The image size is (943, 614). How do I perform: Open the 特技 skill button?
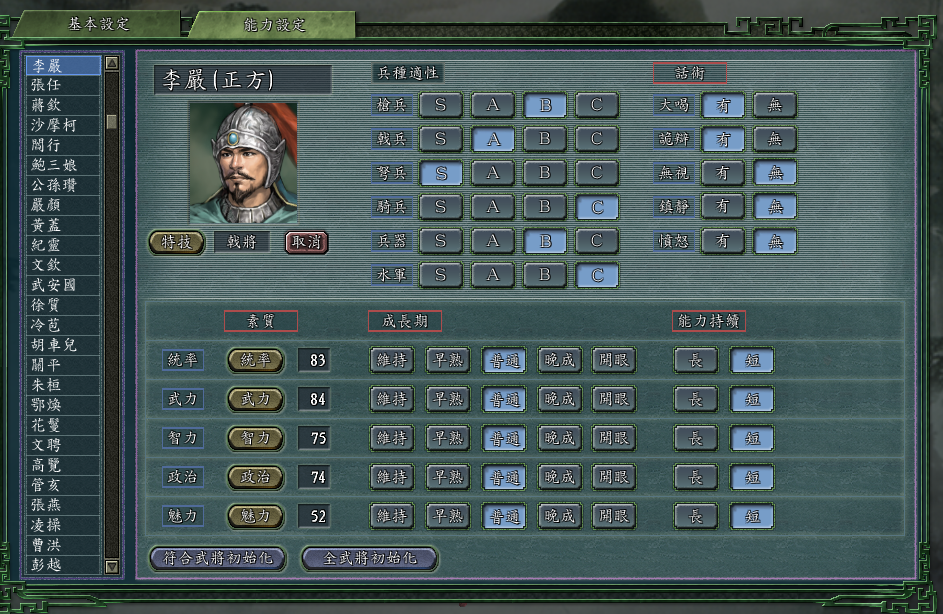coord(176,242)
